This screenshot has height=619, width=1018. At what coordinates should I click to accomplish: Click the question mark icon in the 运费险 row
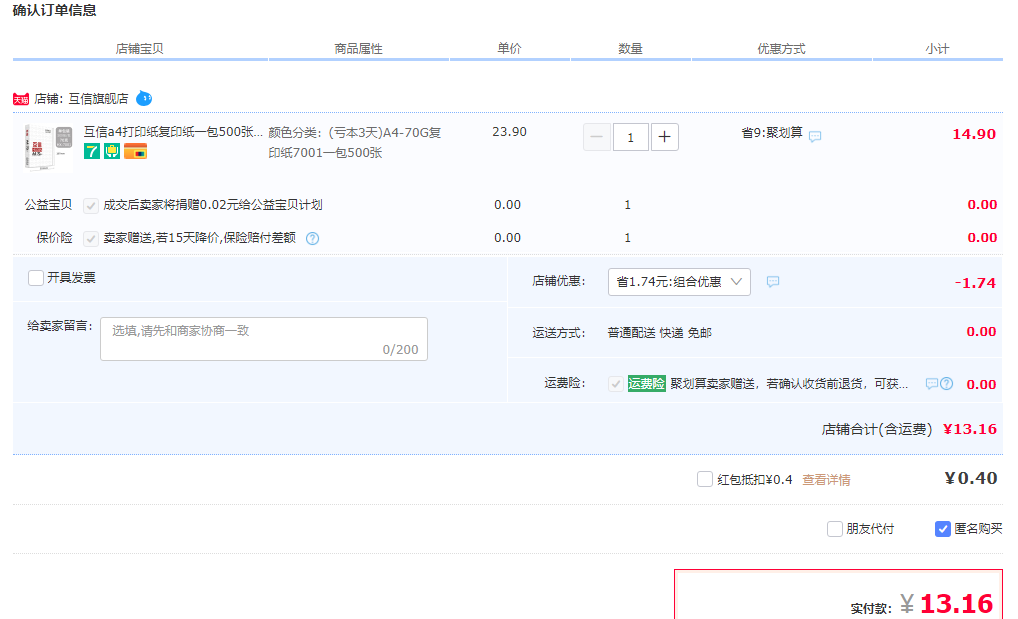tap(946, 384)
